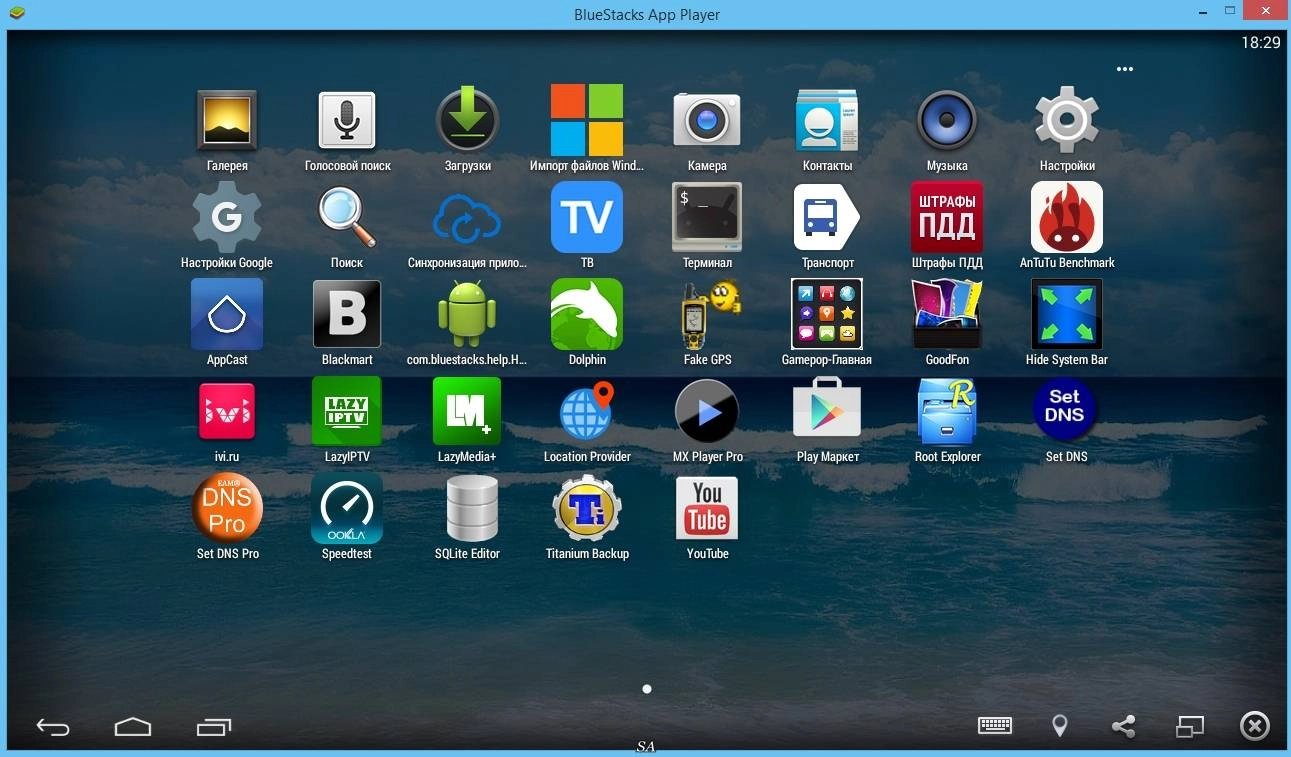Open the orange Set DNS Pro app
Screen dimensions: 1291x757
pyautogui.click(x=227, y=508)
